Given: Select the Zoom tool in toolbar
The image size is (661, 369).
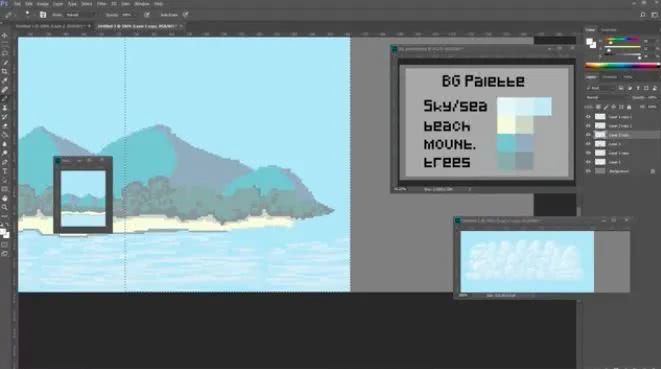Looking at the screenshot, I should tap(5, 207).
